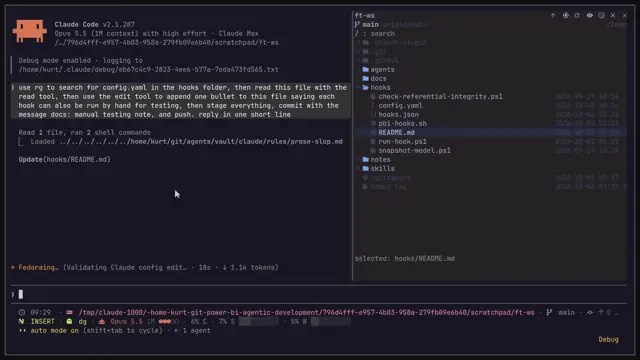Click the round icon next to the eye icon
This screenshot has height=360, width=640.
[x=601, y=16]
